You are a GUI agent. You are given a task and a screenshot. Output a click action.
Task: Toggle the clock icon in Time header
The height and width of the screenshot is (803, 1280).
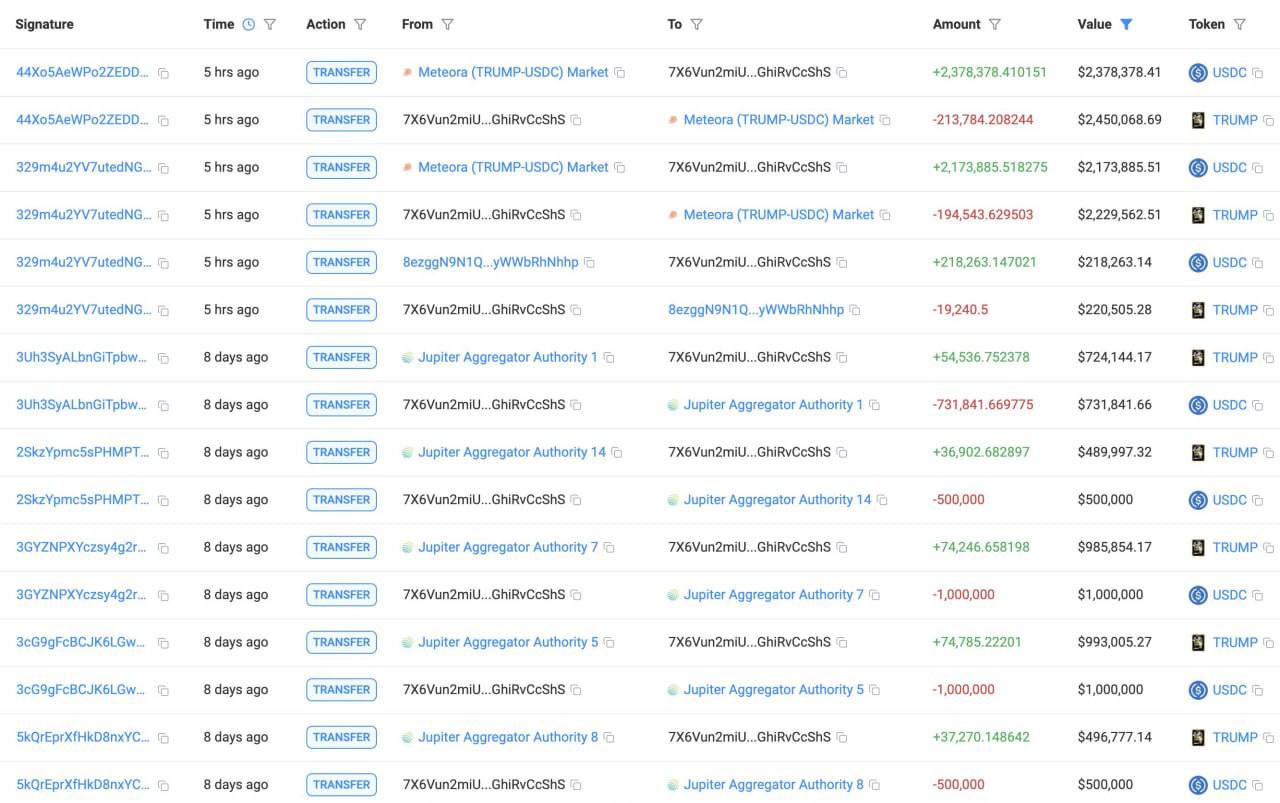pyautogui.click(x=249, y=24)
